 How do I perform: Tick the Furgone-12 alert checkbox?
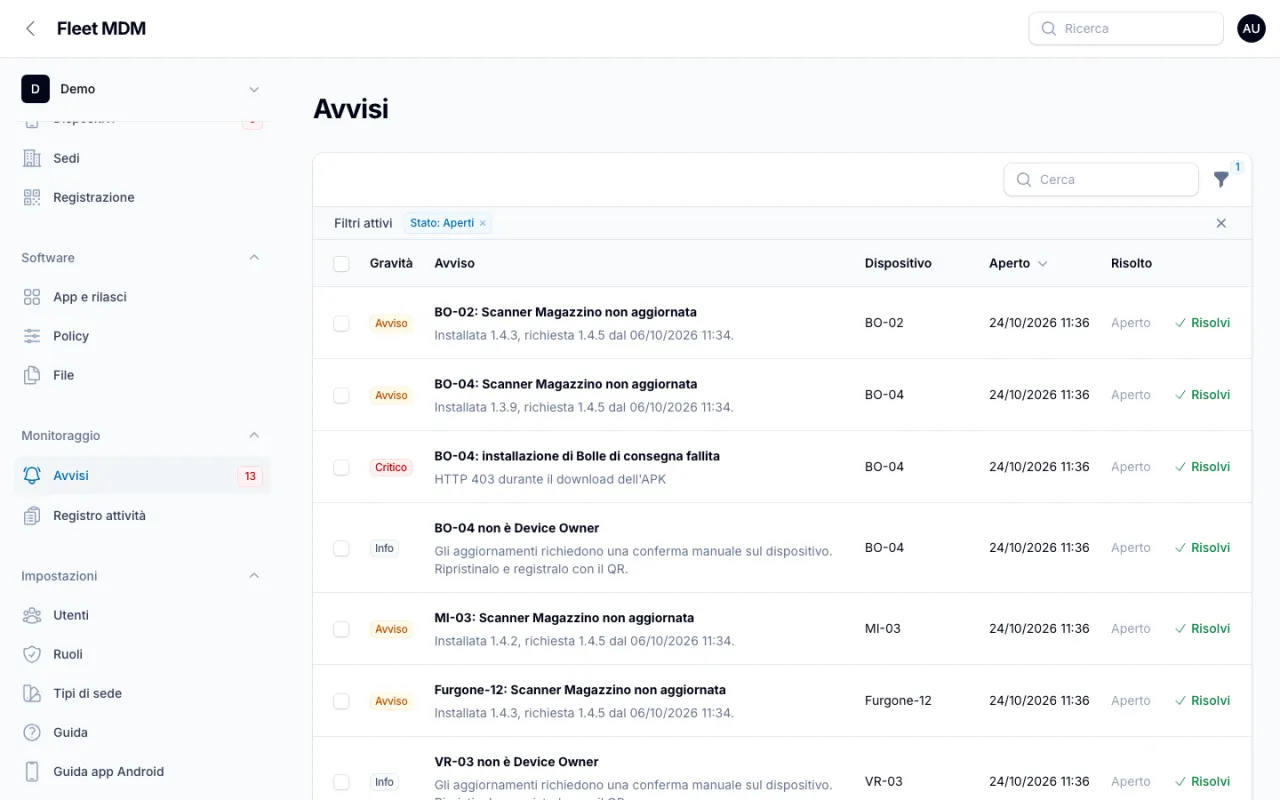tap(341, 701)
